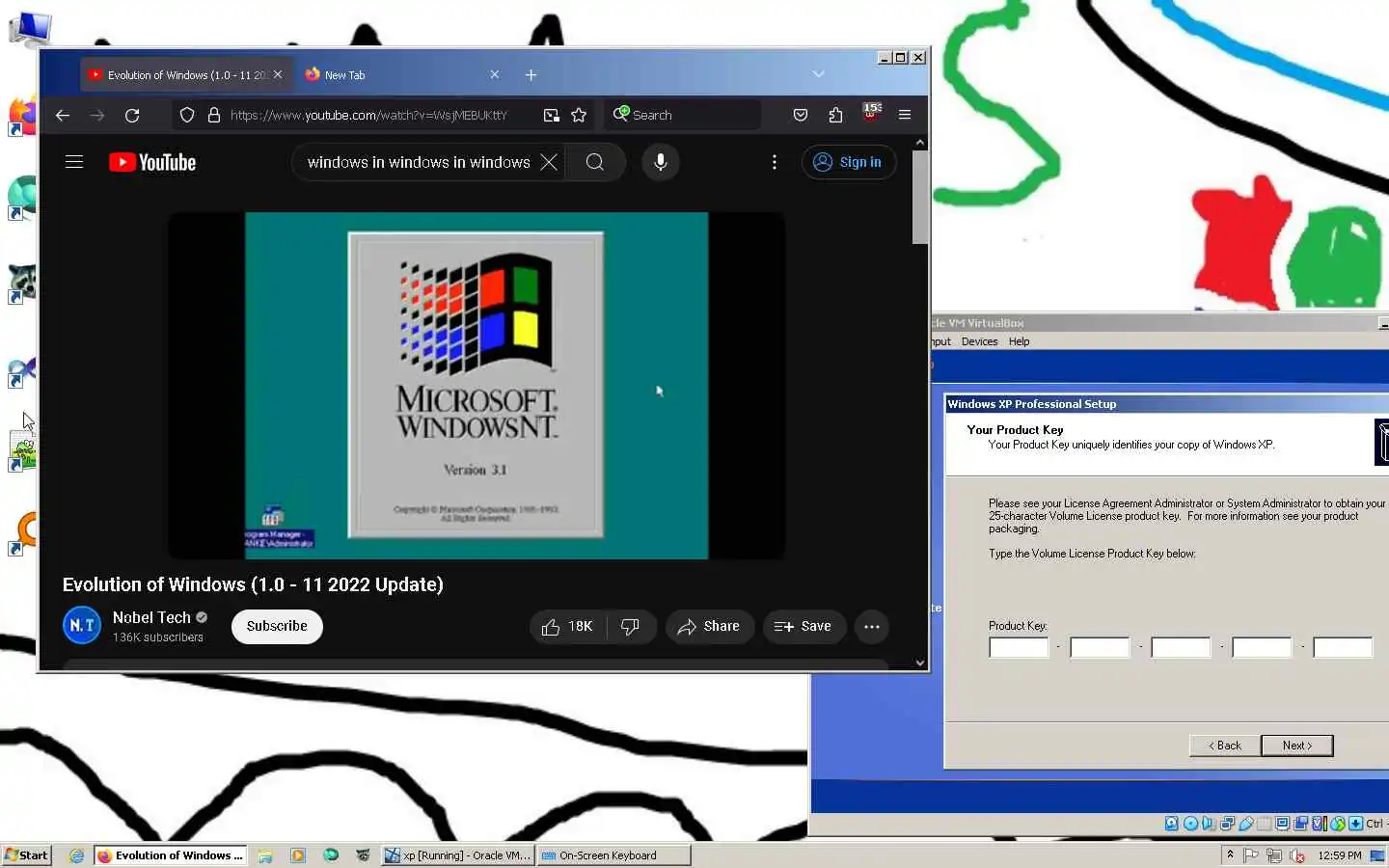Click Next in Windows XP Setup

1297,746
